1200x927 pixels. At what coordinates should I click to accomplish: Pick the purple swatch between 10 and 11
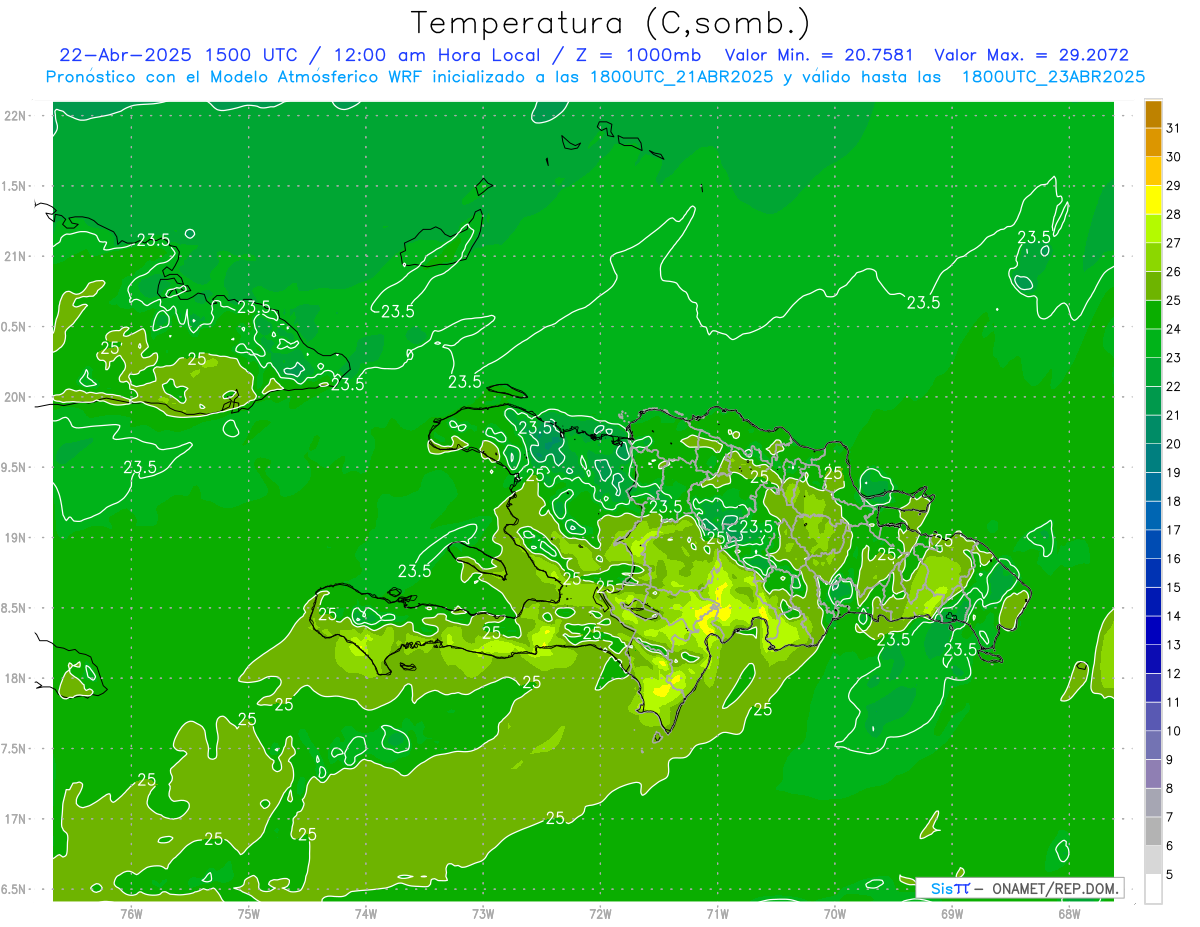1153,716
